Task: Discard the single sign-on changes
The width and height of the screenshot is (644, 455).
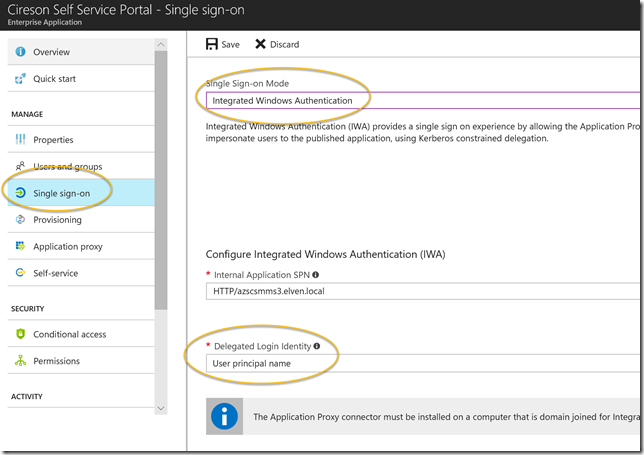Action: pos(277,44)
